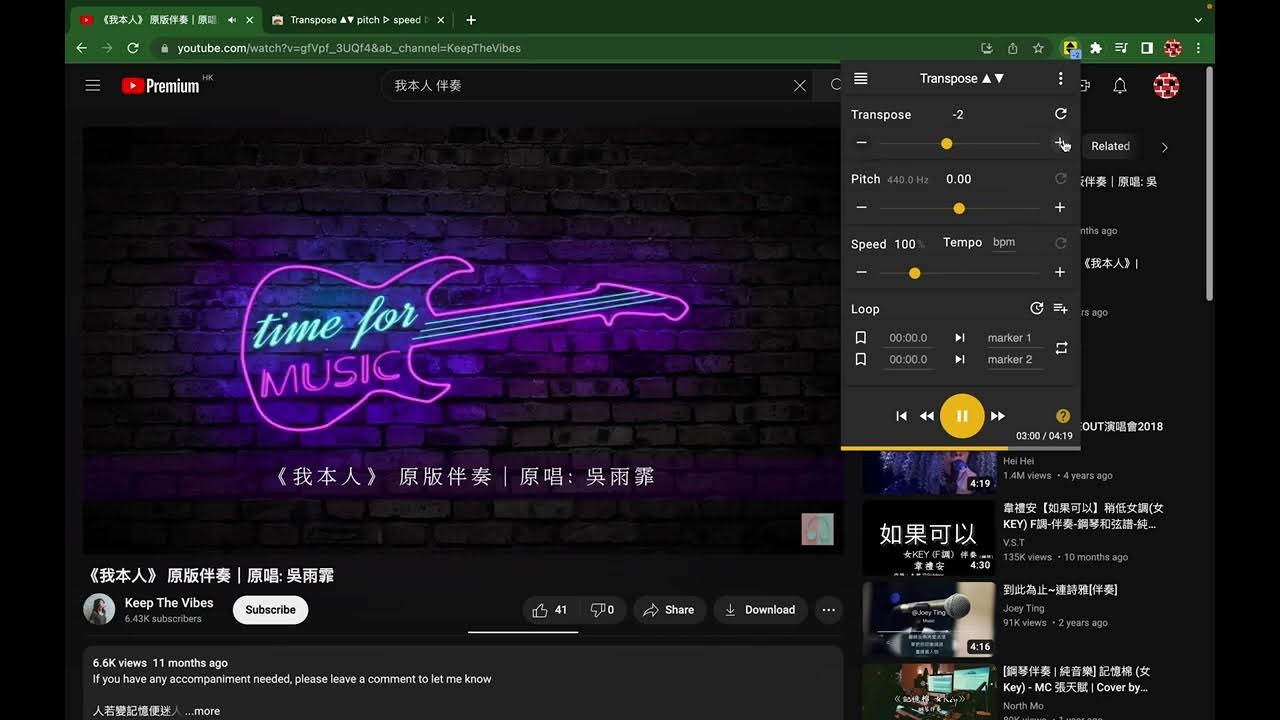This screenshot has height=720, width=1280.
Task: Set bookmark for marker 1
Action: point(861,338)
